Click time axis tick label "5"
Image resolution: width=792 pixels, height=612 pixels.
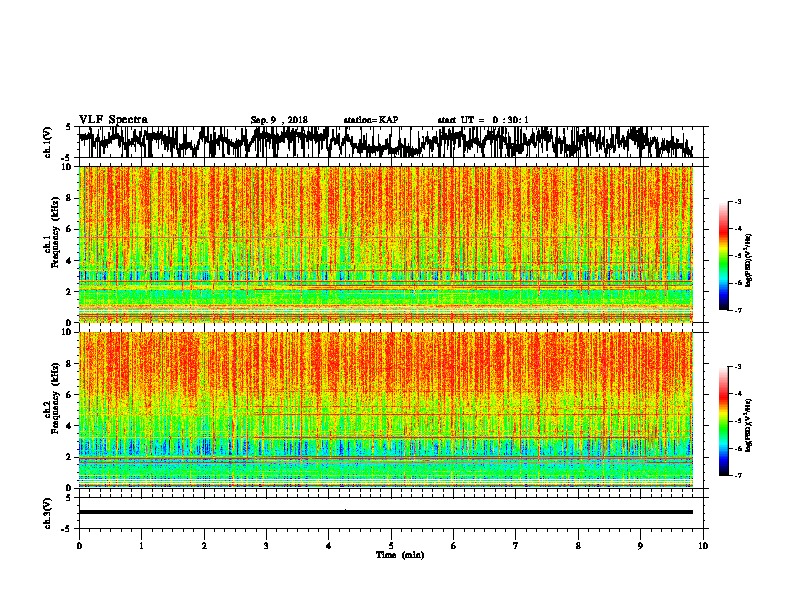(x=391, y=546)
